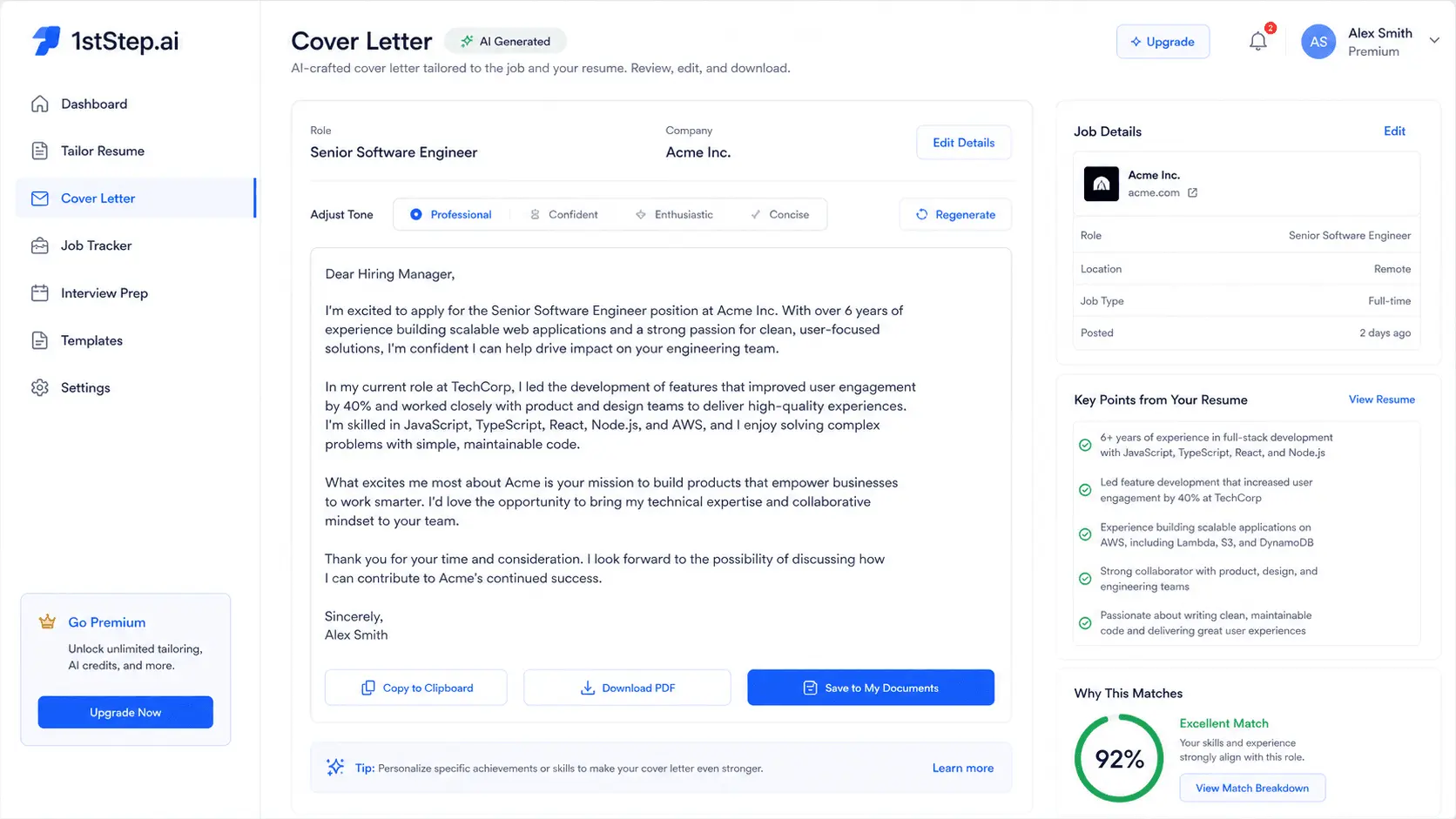Screen dimensions: 1456x819
Task: Switch tone to Concise
Action: 780,214
